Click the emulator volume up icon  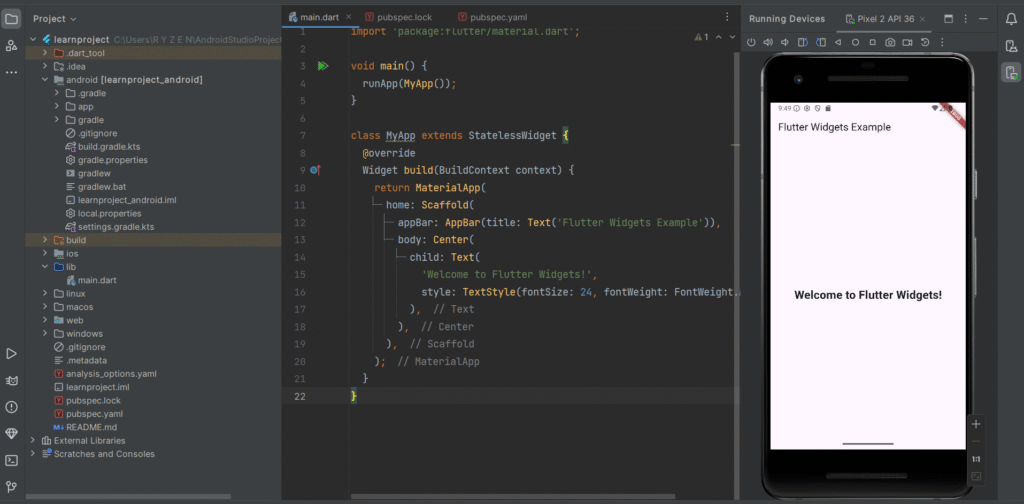[x=767, y=42]
